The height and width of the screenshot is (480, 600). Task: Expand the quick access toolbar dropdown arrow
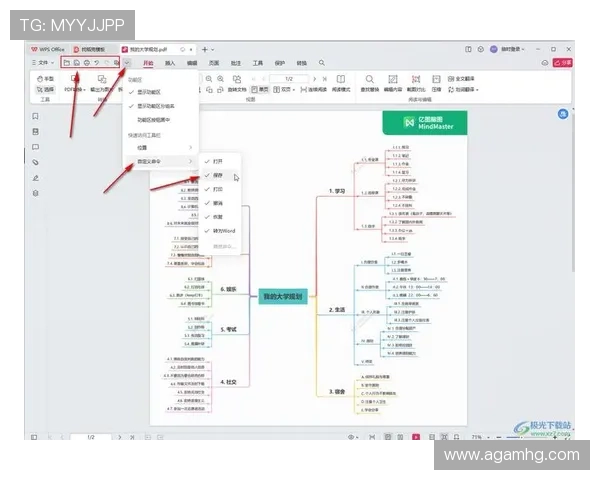[x=127, y=63]
